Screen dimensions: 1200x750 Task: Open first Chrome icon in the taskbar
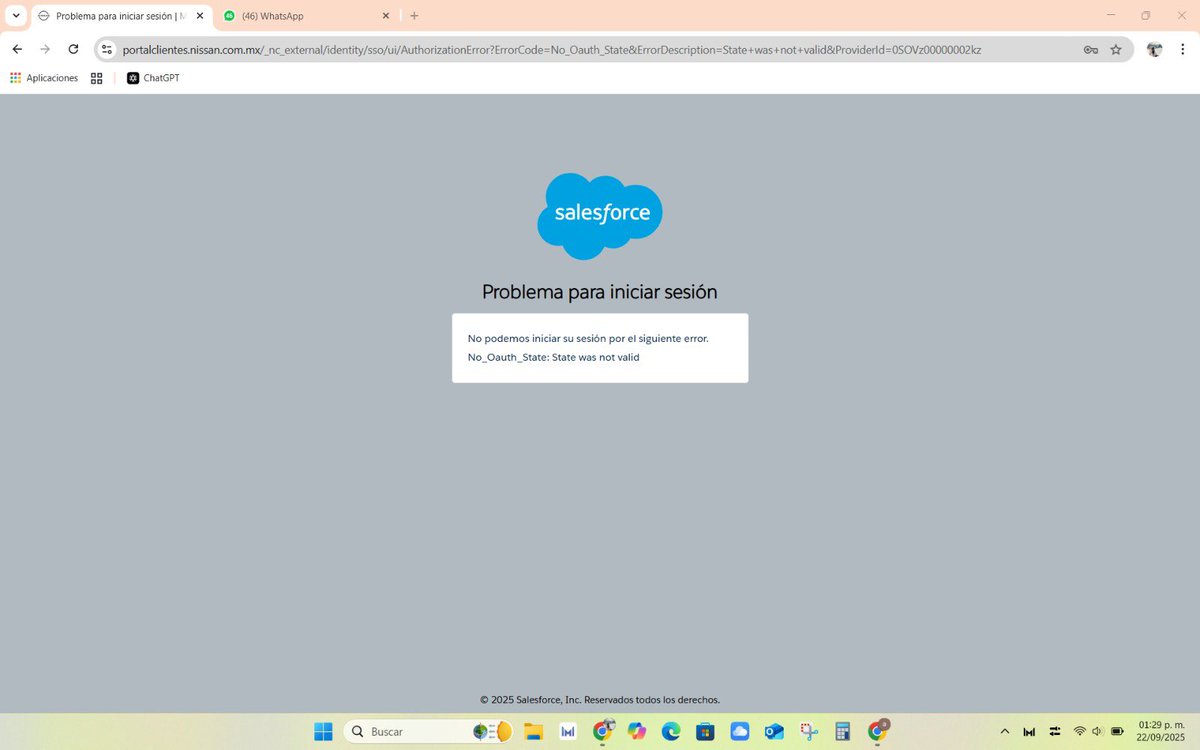coord(602,732)
